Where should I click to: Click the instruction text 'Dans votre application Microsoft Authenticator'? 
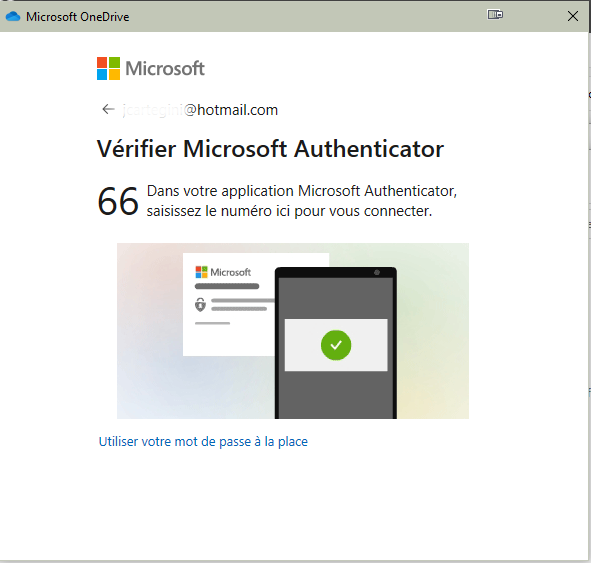[301, 191]
